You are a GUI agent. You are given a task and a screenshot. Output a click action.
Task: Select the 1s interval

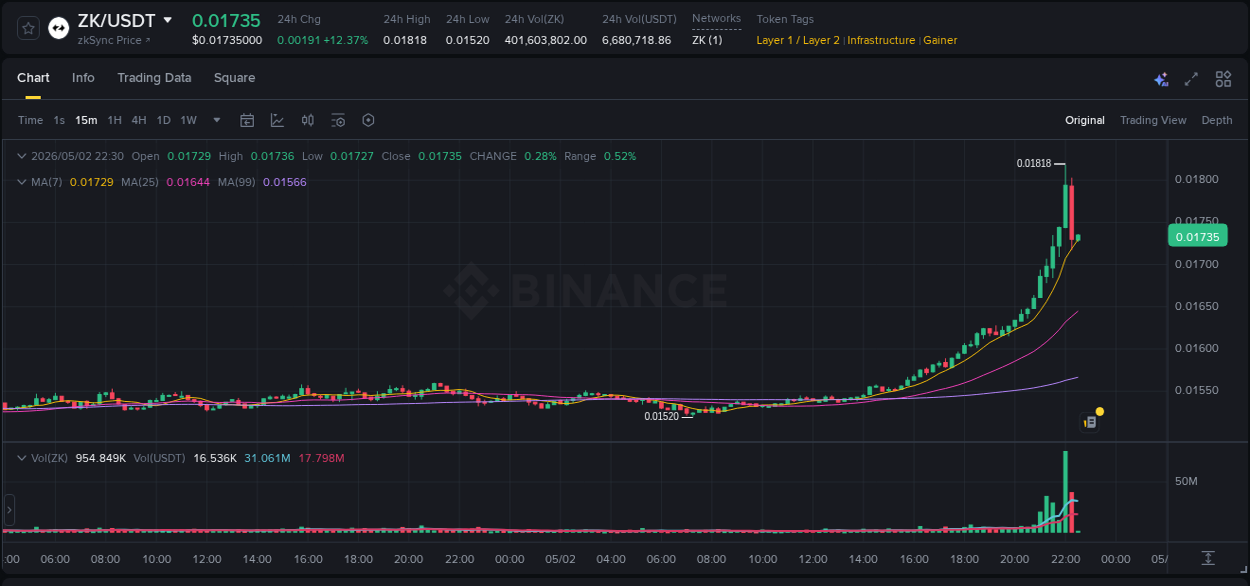click(x=59, y=120)
